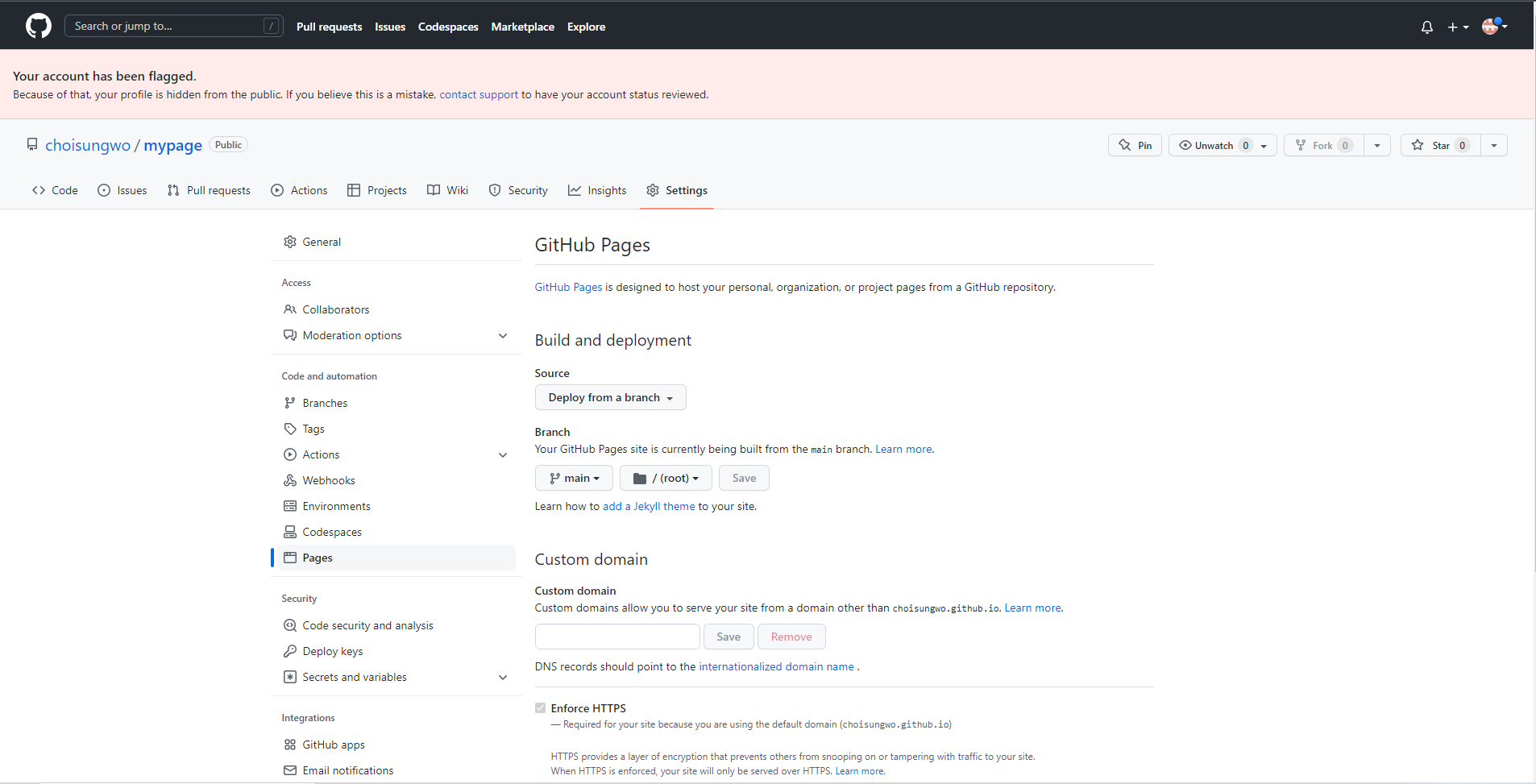Click the repository book icon

click(x=32, y=144)
